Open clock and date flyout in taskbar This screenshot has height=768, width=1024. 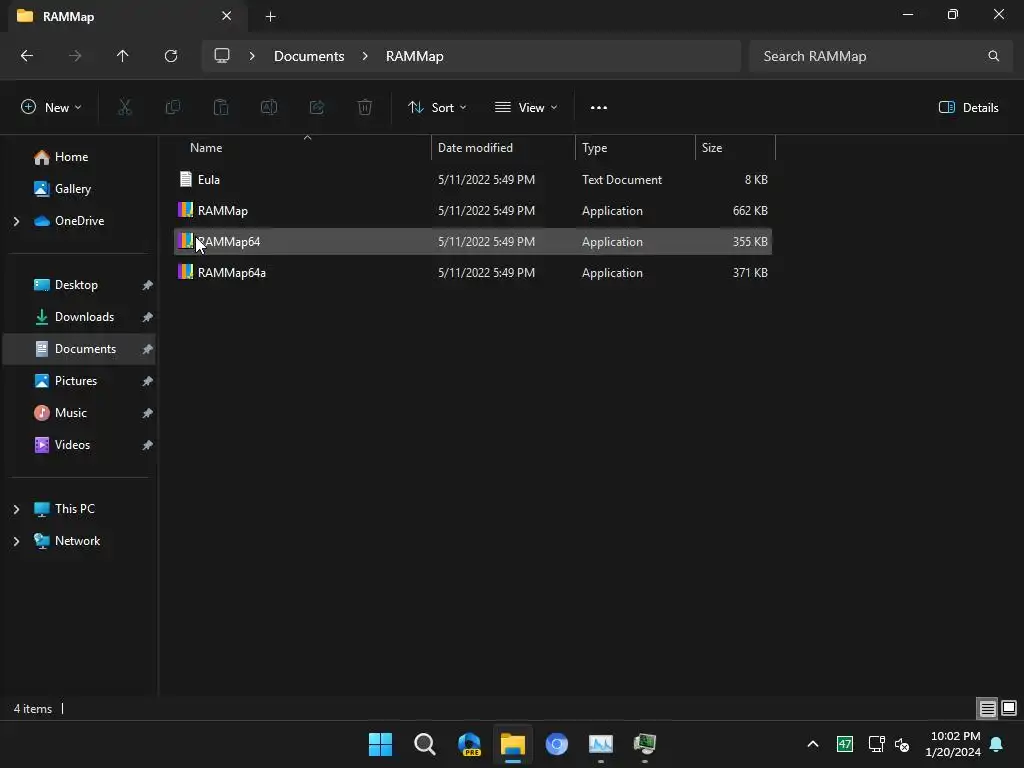coord(953,744)
